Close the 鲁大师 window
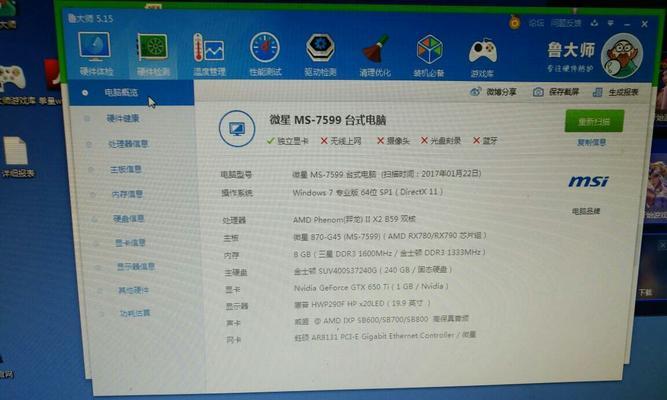 click(644, 24)
